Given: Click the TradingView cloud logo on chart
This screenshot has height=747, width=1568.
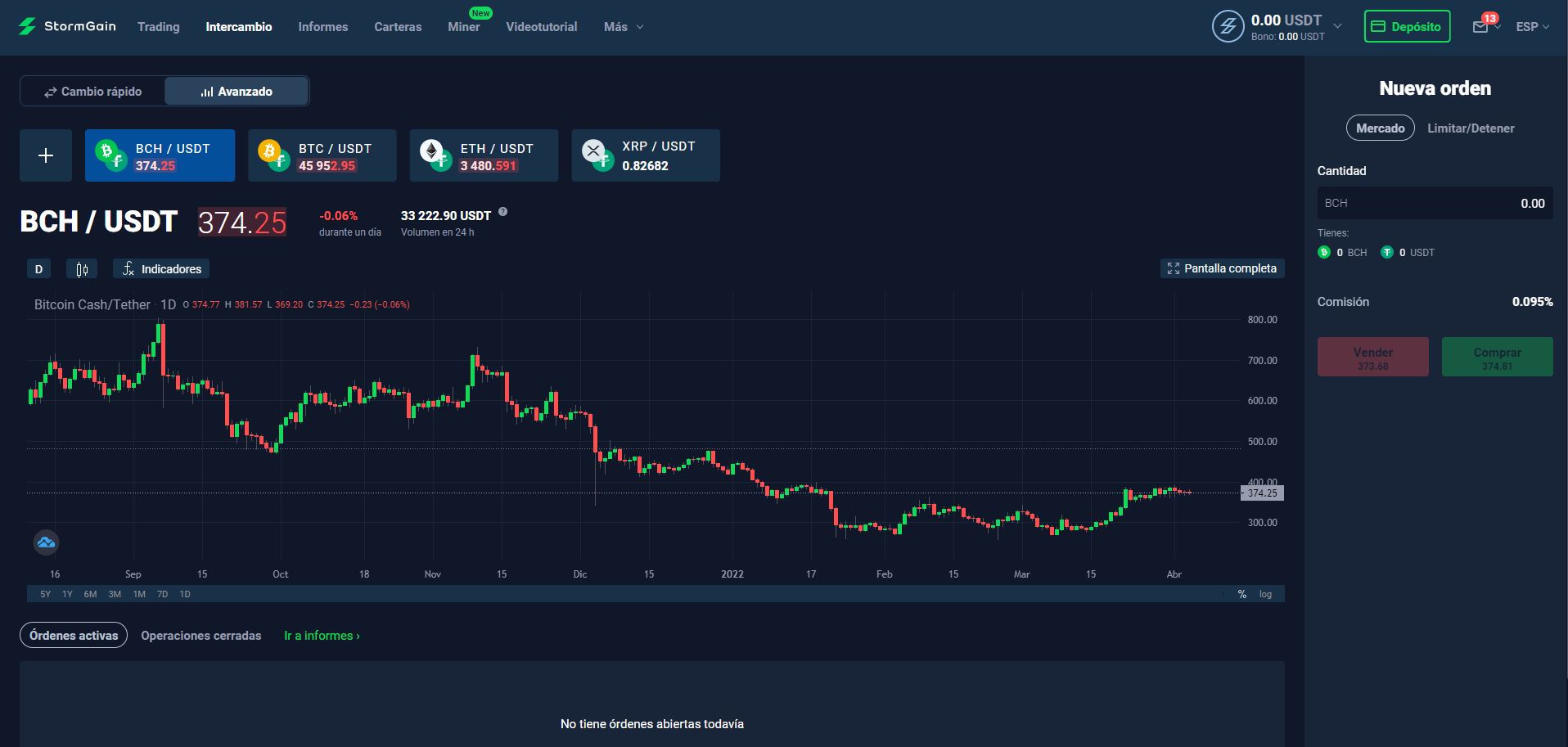Looking at the screenshot, I should [x=46, y=542].
